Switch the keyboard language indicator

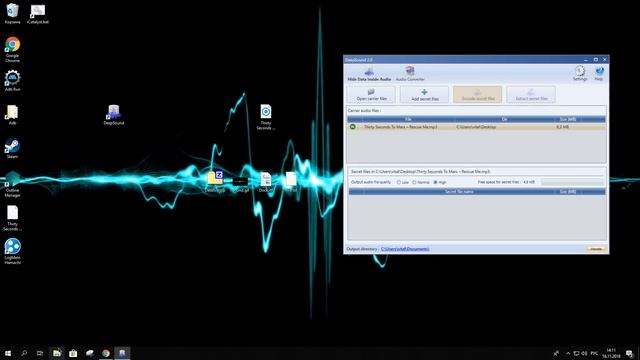[594, 353]
